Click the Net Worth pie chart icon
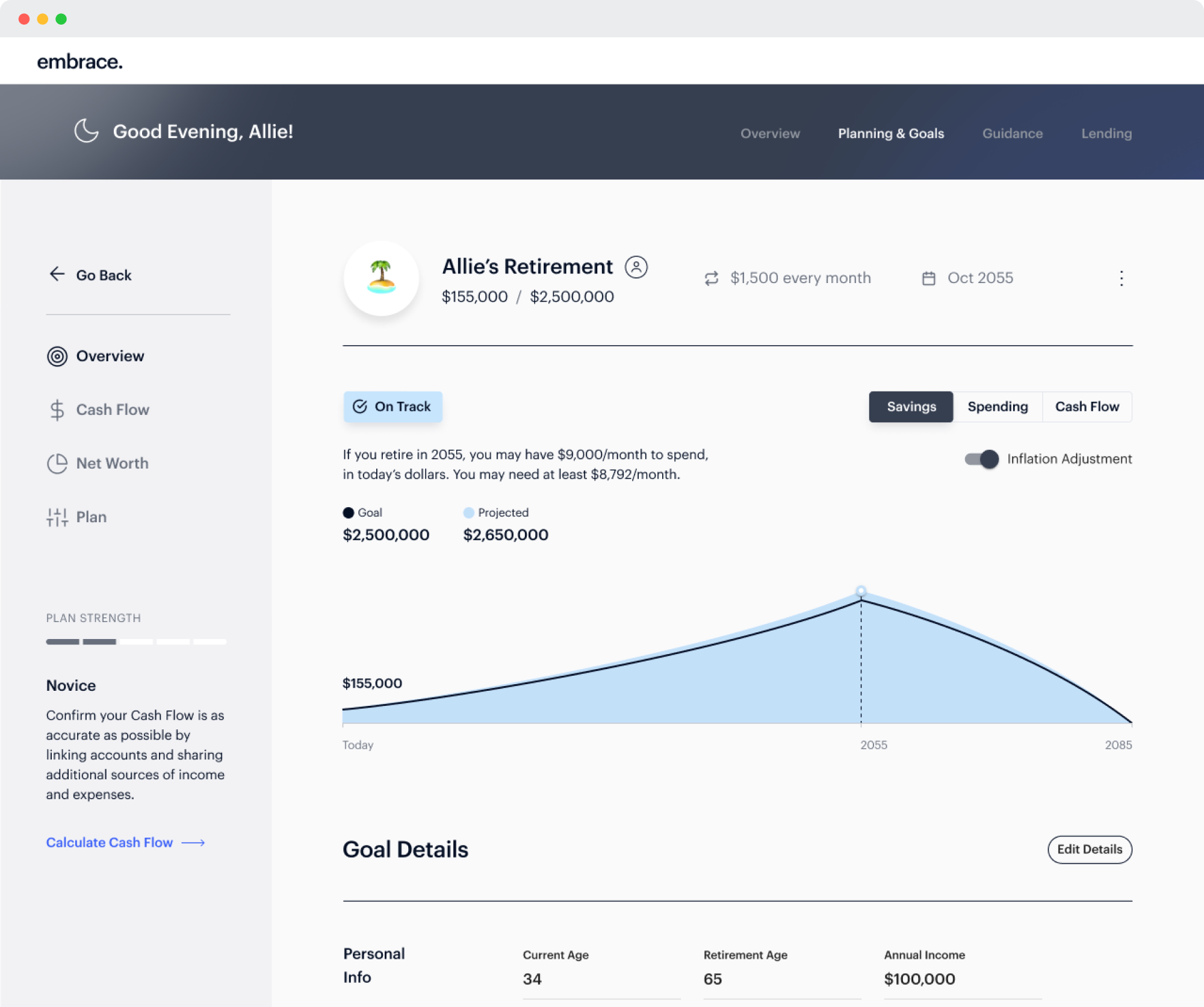The image size is (1204, 1007). (x=57, y=463)
